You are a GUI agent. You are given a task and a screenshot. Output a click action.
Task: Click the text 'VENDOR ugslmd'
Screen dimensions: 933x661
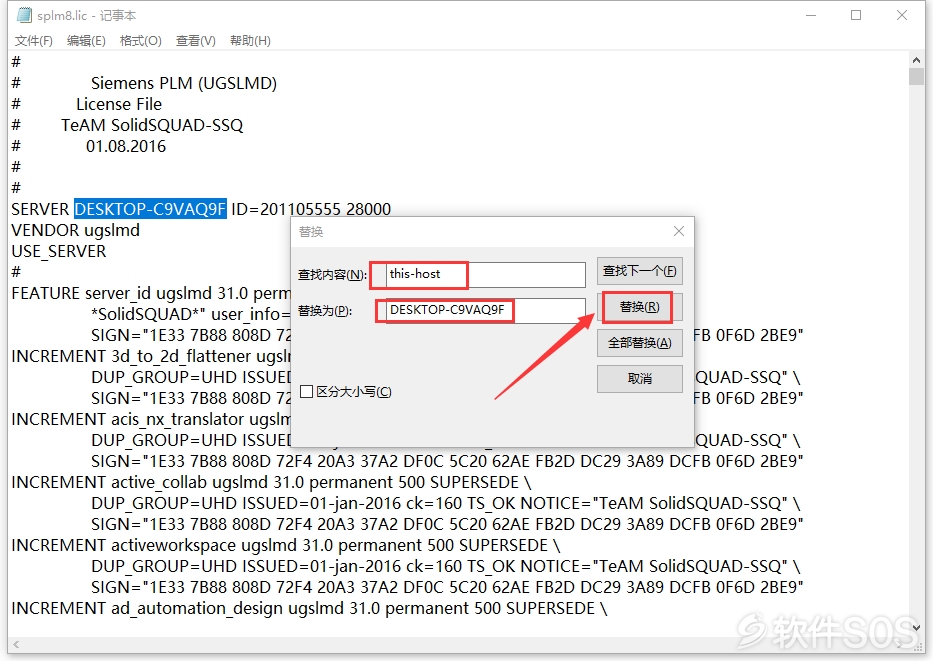(76, 230)
